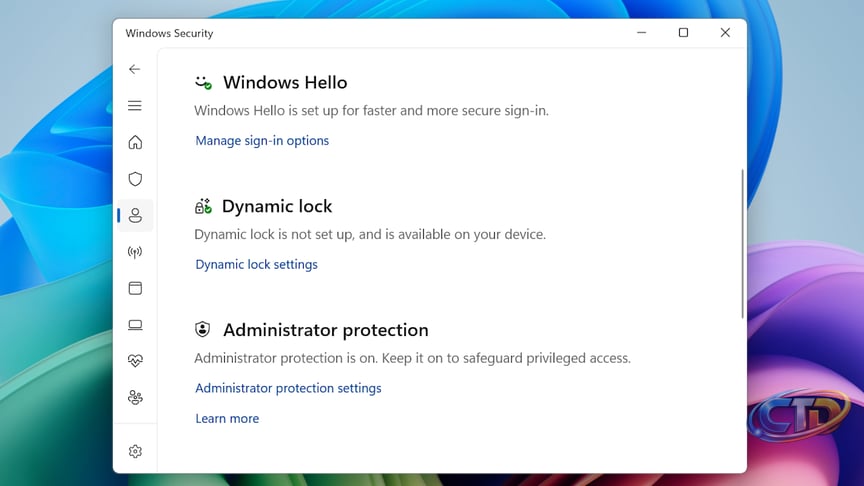Open Dynamic lock settings link
Screen dimensions: 864x486
click(256, 264)
